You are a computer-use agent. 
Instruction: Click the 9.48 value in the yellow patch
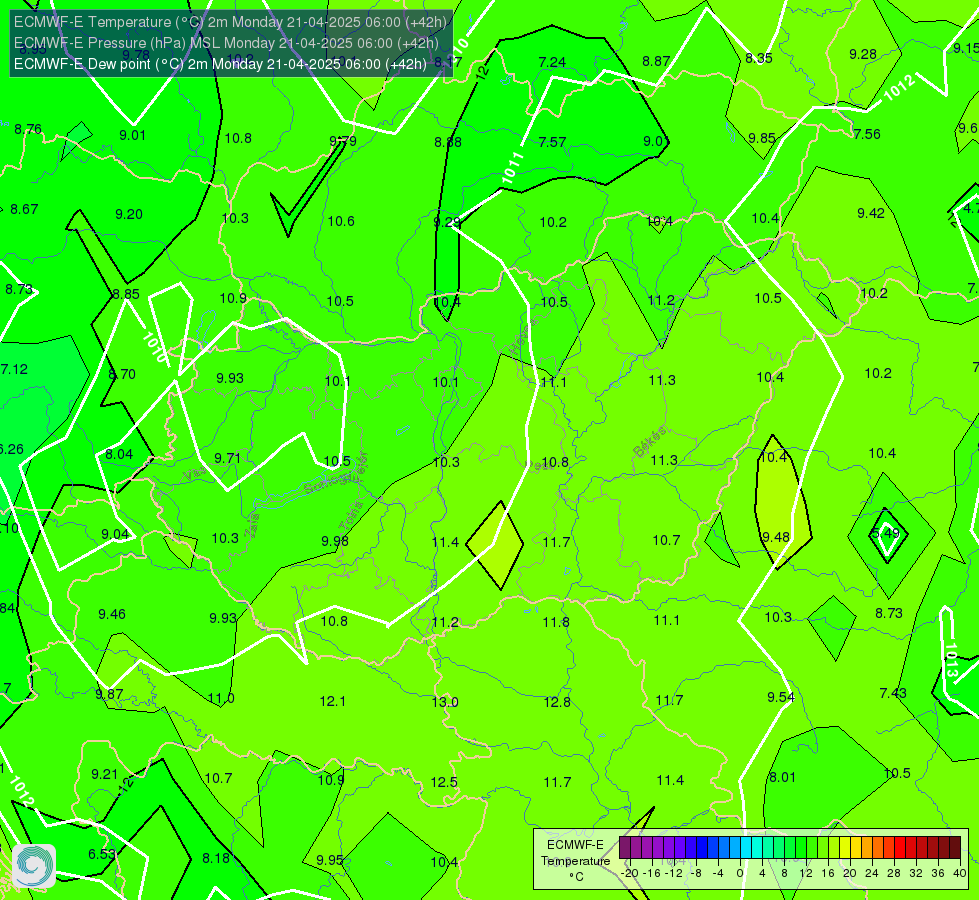tap(776, 537)
